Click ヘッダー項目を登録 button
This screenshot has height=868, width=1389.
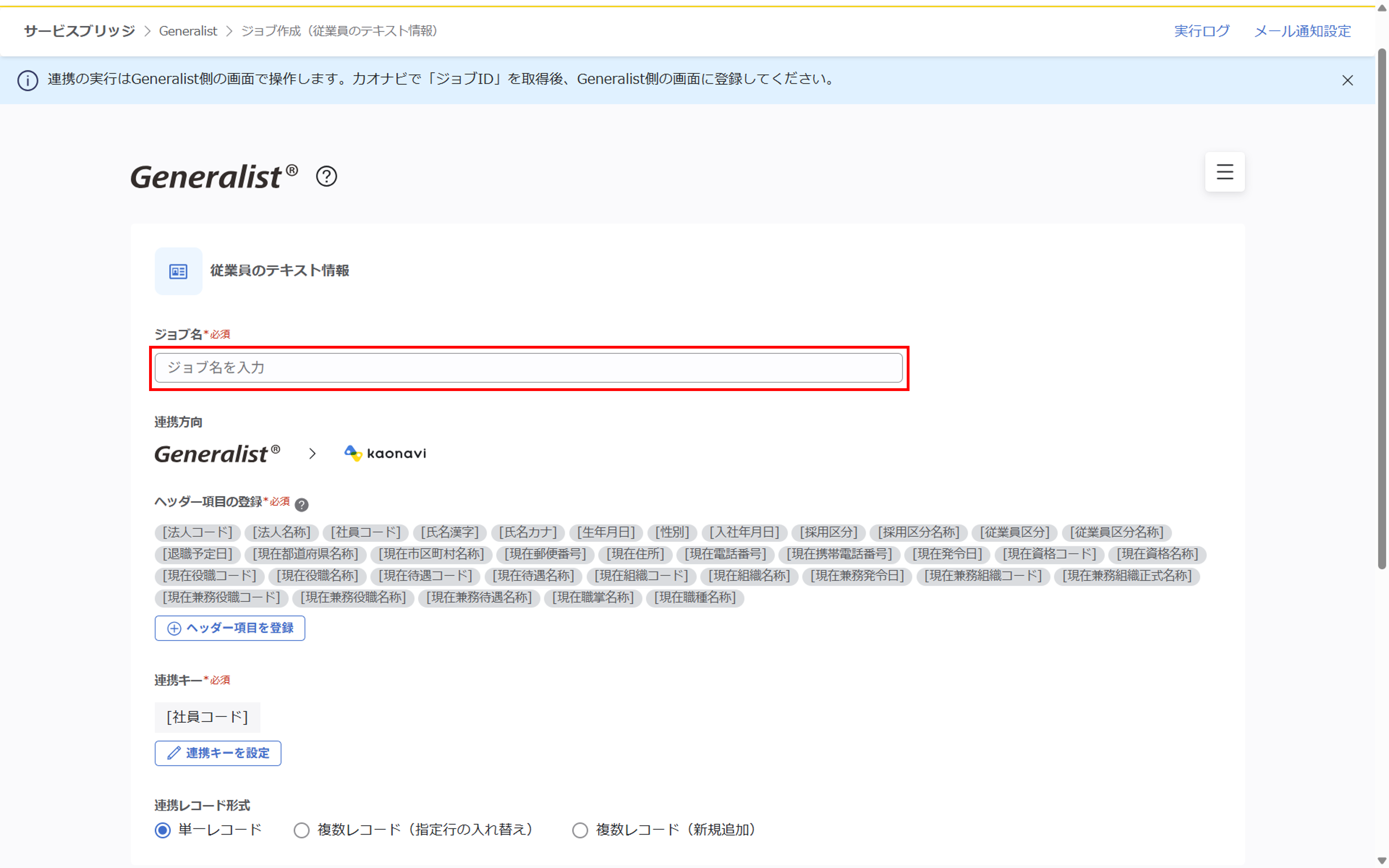click(230, 628)
